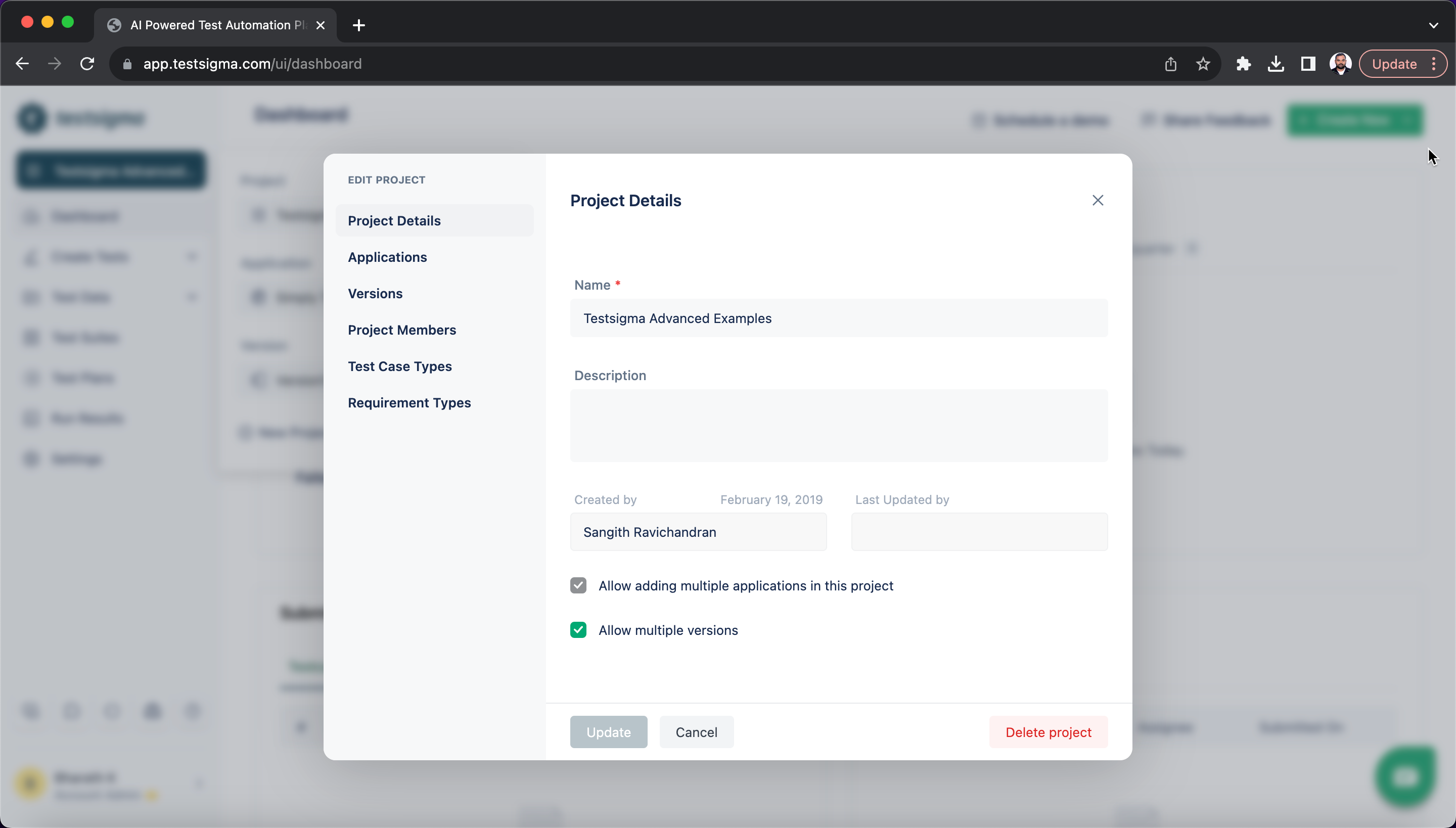Click the Cancel button
Viewport: 1456px width, 828px height.
click(x=696, y=731)
